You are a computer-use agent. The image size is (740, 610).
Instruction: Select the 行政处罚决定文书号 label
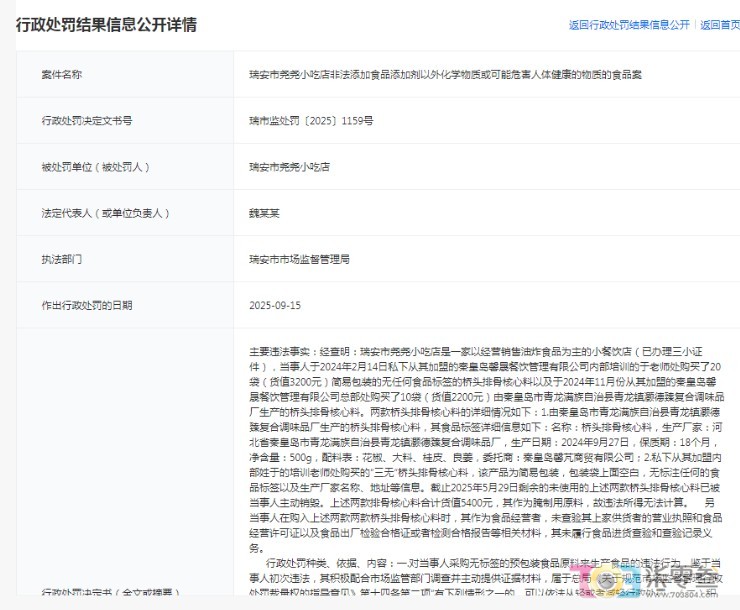point(86,121)
